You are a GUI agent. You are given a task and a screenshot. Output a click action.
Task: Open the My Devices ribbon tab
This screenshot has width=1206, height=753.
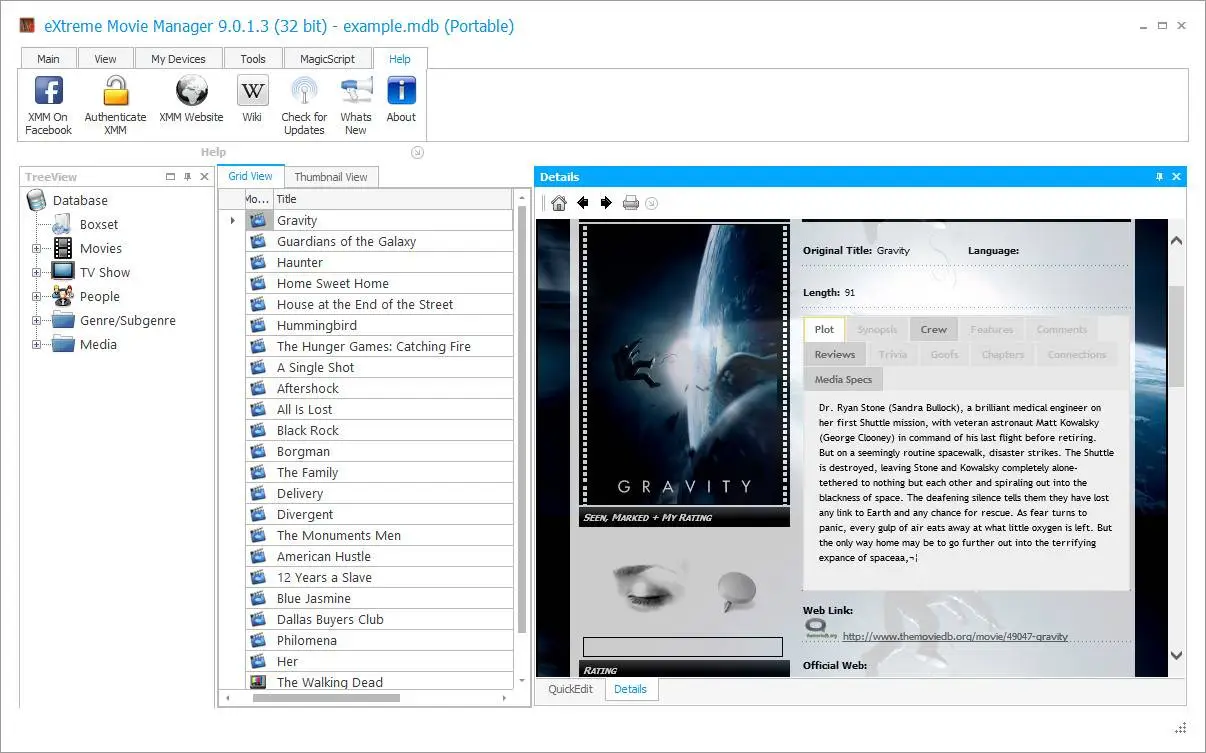pos(178,59)
